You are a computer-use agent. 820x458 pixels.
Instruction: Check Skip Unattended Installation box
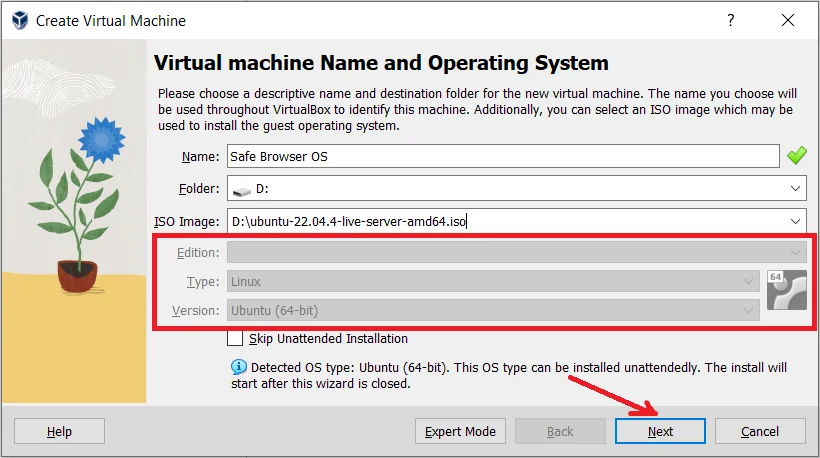coord(235,338)
